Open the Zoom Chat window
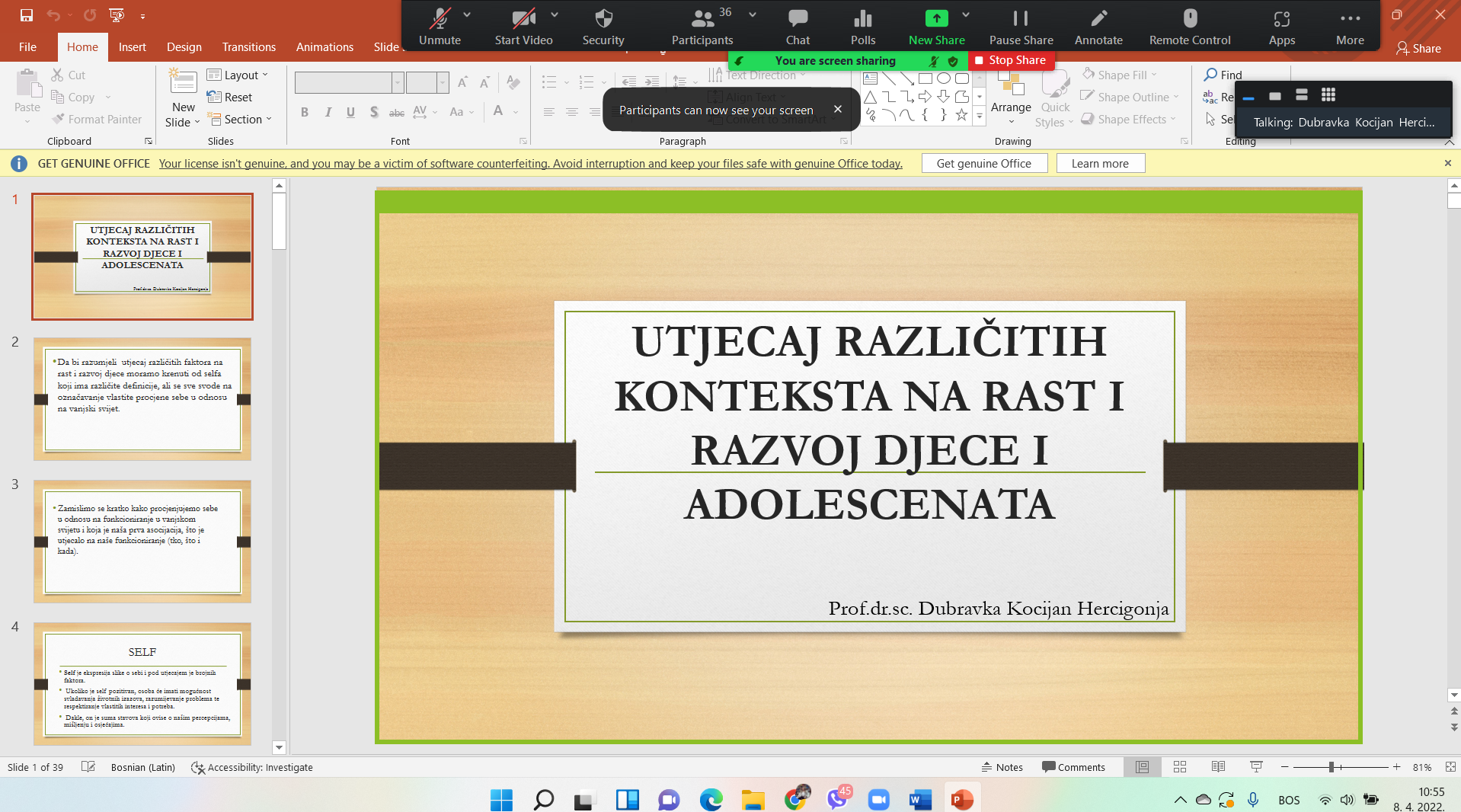 (798, 19)
